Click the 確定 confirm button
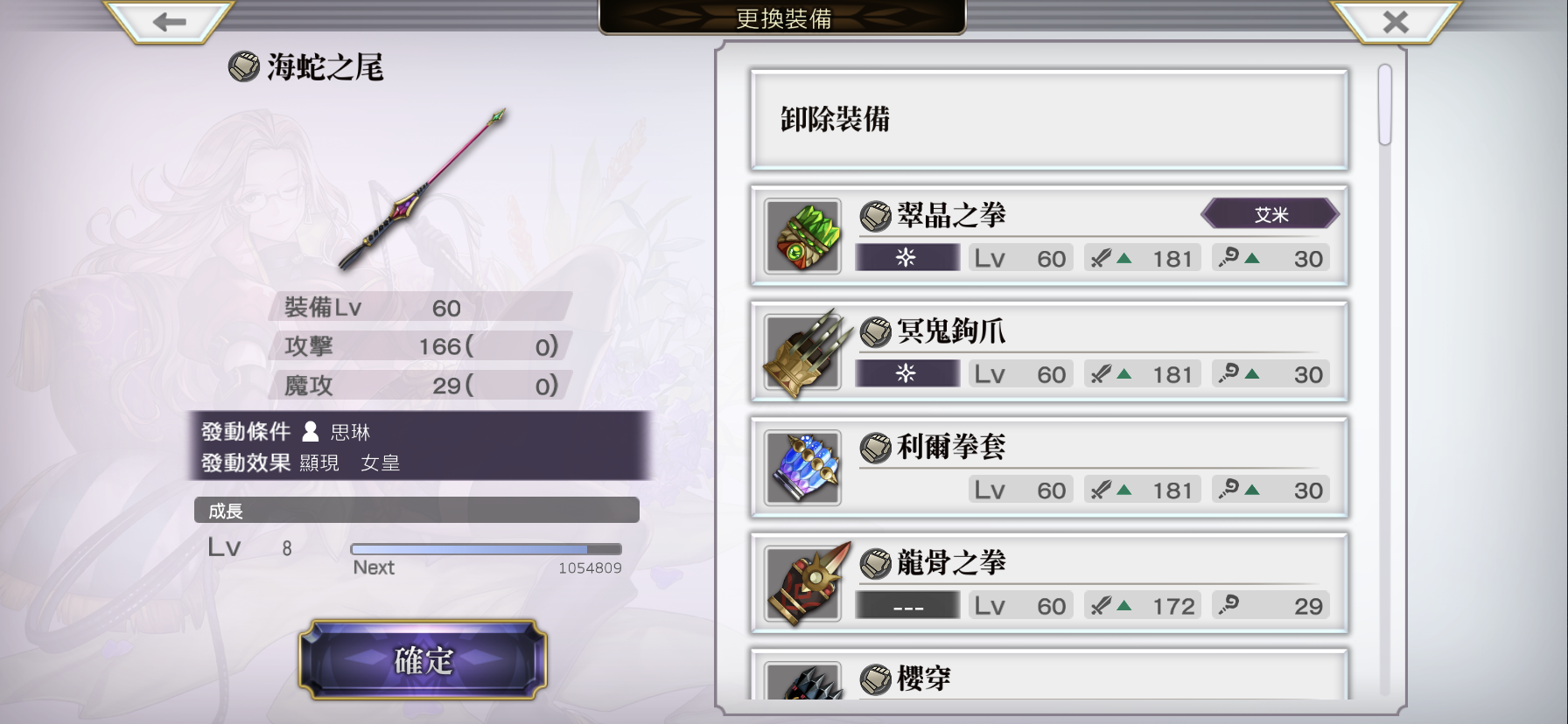The height and width of the screenshot is (724, 1568). [423, 660]
